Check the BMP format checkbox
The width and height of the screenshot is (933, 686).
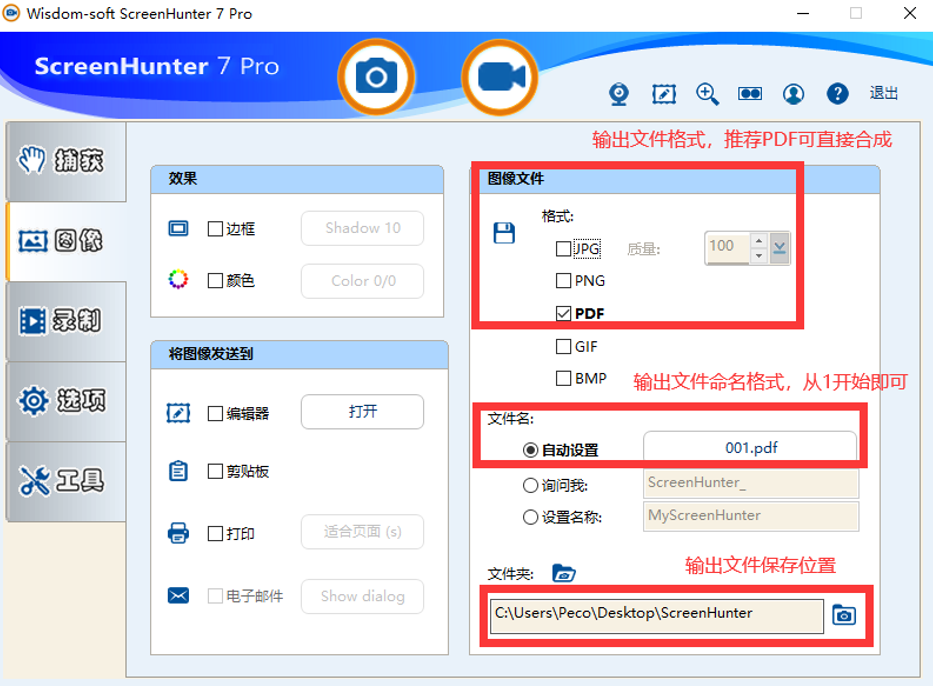click(x=563, y=378)
